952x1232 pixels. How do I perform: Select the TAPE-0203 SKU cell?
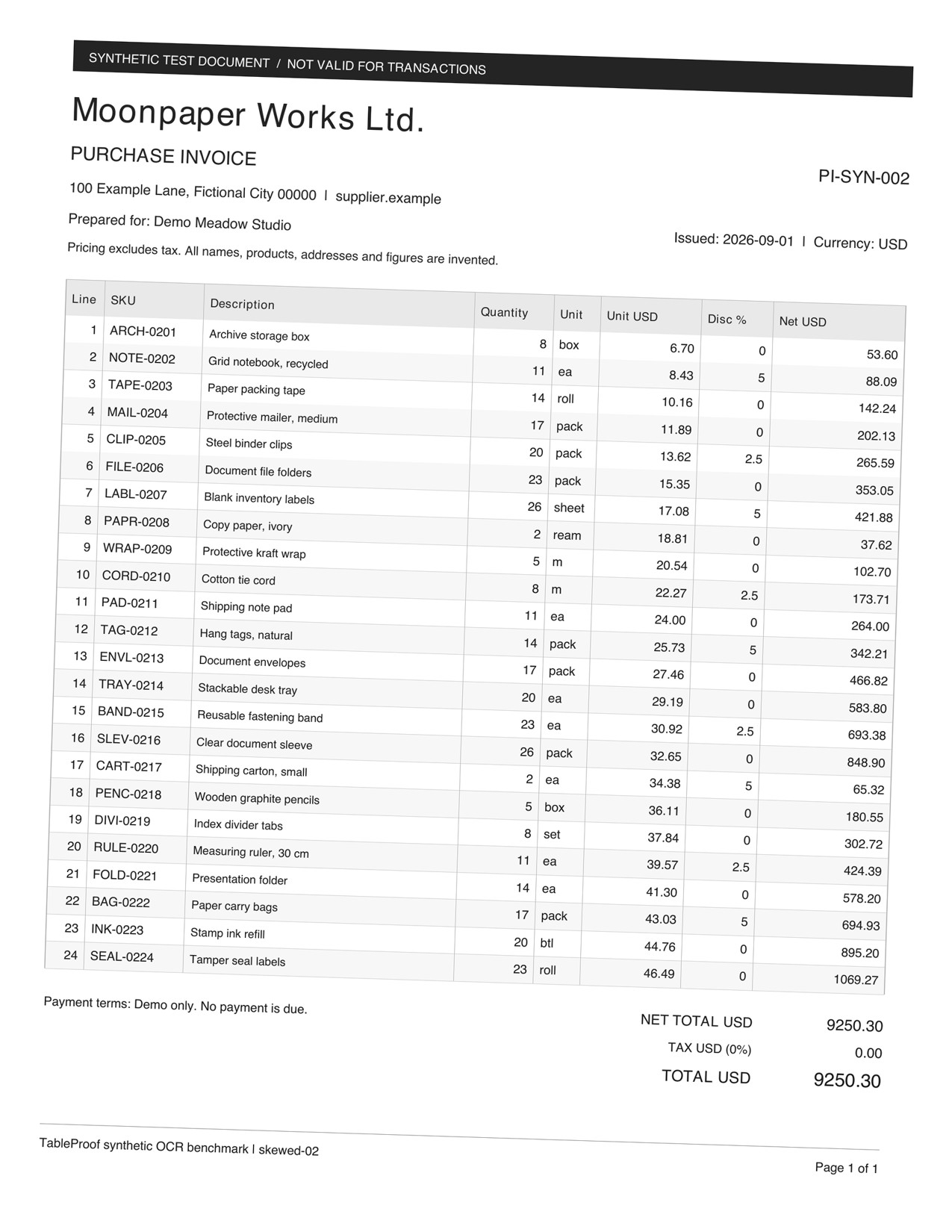click(140, 385)
